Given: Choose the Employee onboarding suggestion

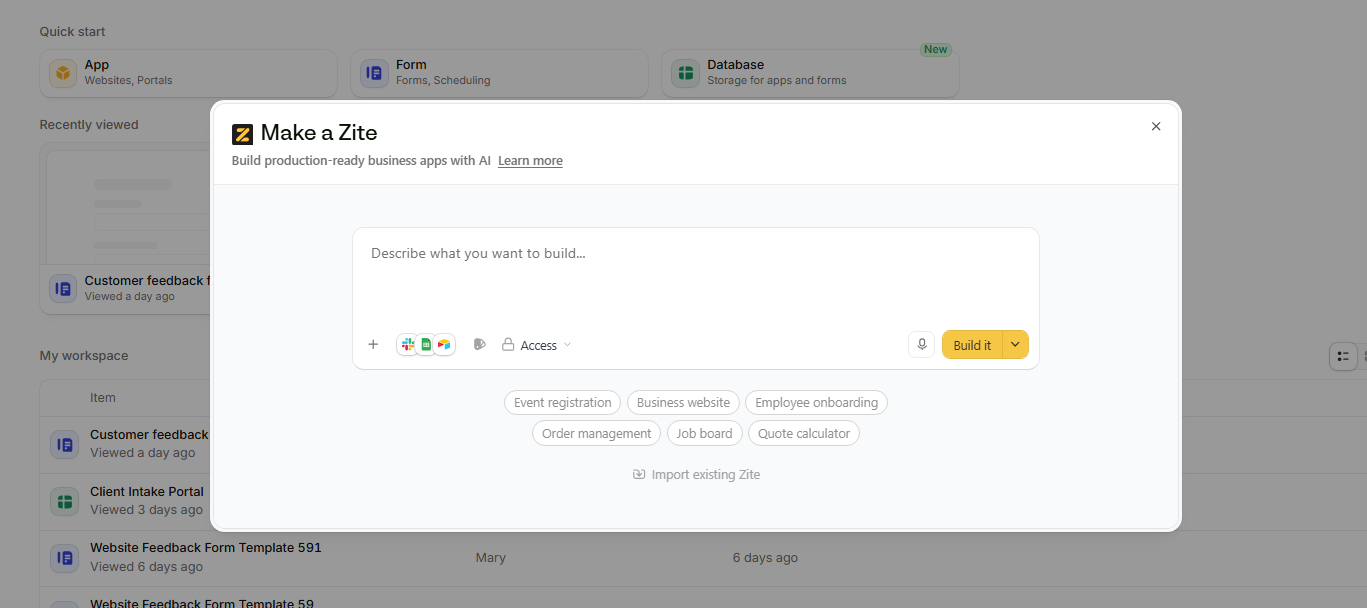Looking at the screenshot, I should [816, 402].
